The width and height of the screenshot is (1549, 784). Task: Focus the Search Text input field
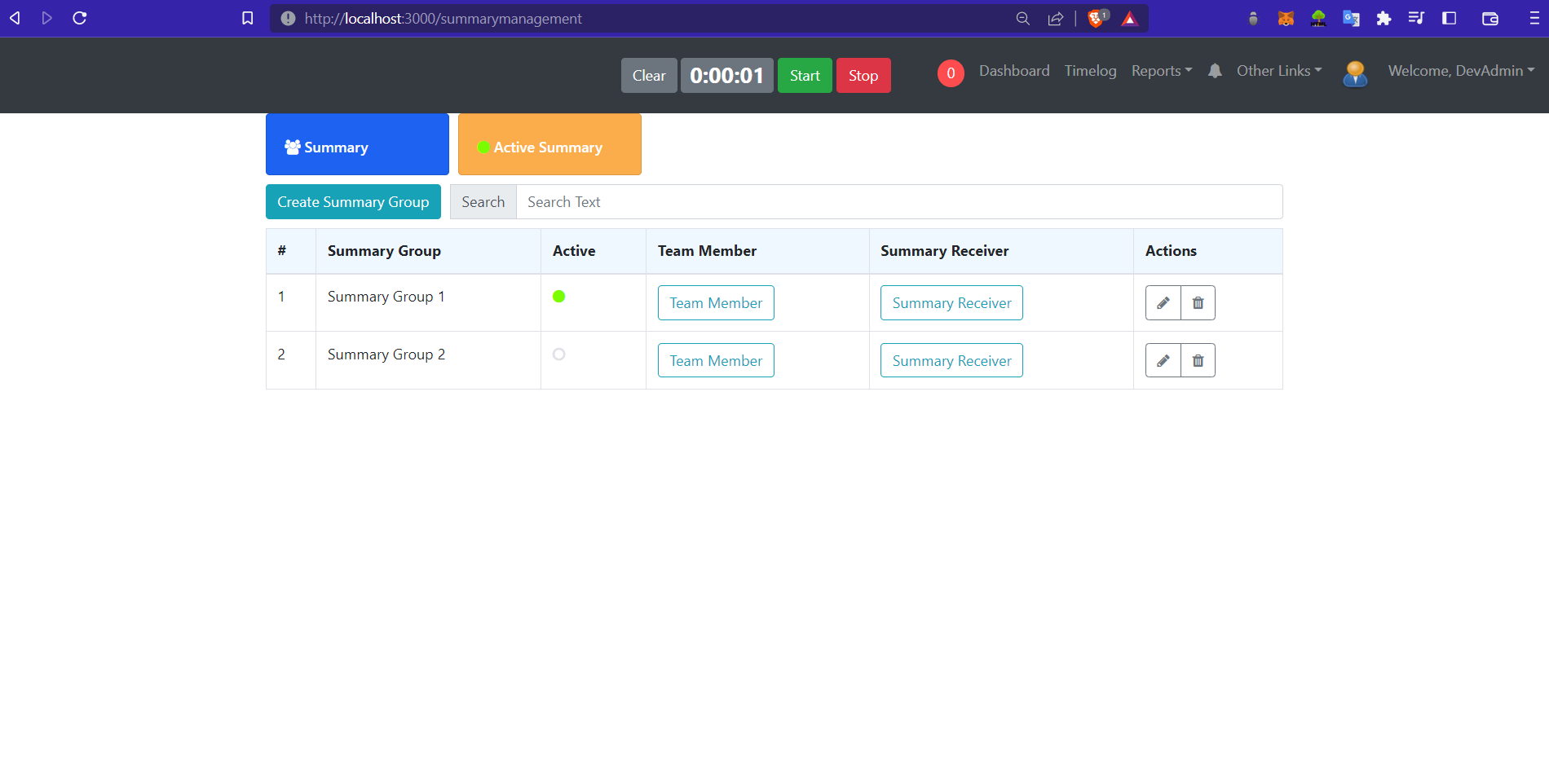pos(899,202)
